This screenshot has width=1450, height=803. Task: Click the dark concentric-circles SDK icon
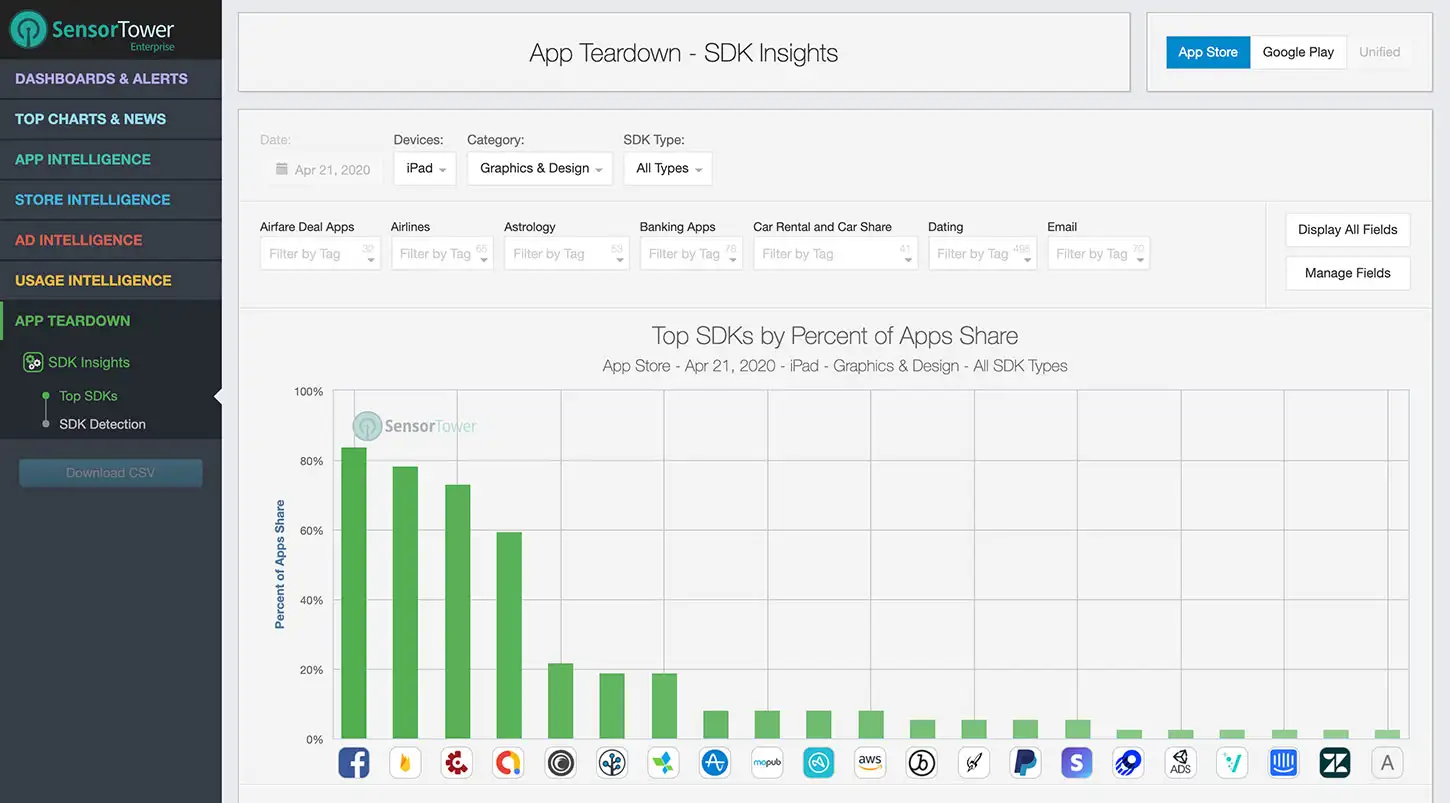pyautogui.click(x=560, y=763)
